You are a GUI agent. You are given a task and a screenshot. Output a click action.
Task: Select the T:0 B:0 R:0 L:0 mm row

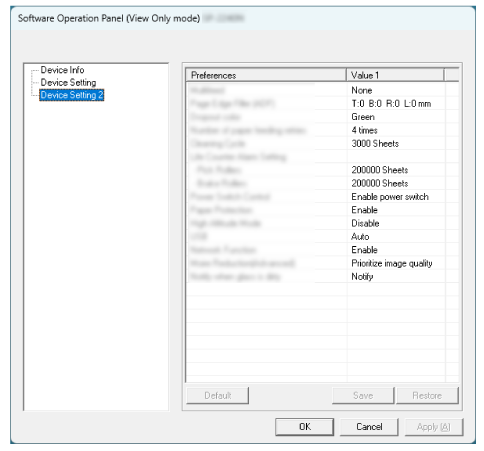[x=322, y=104]
